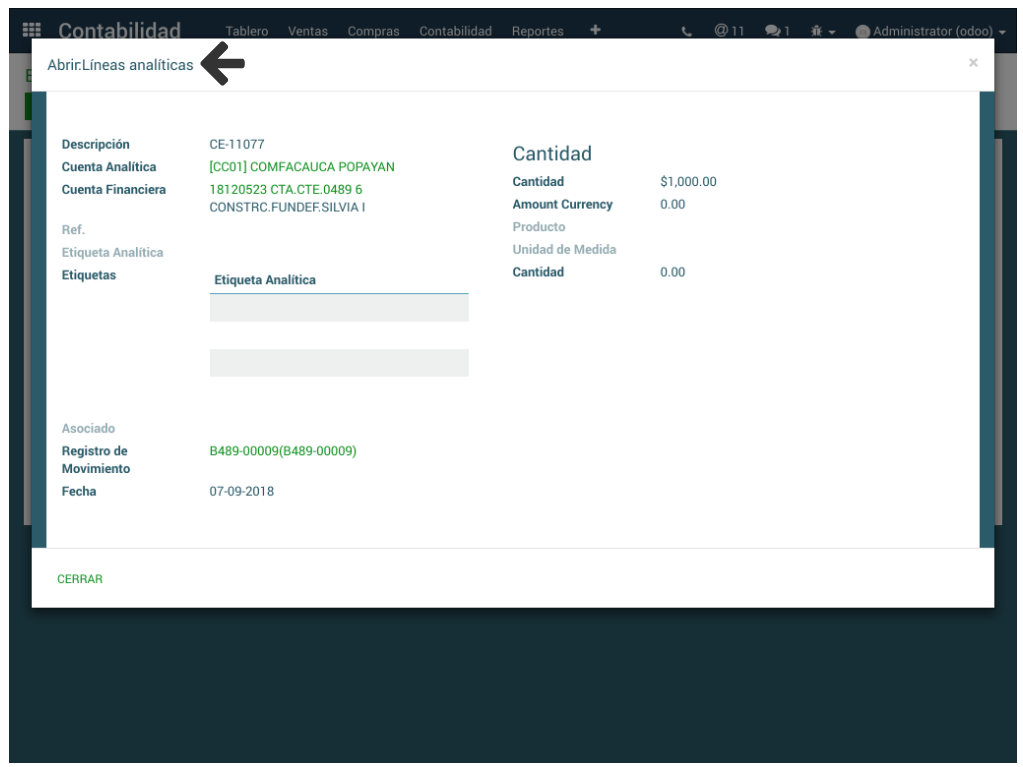Open the Compras menu
The width and height of the screenshot is (1023, 767).
click(373, 31)
